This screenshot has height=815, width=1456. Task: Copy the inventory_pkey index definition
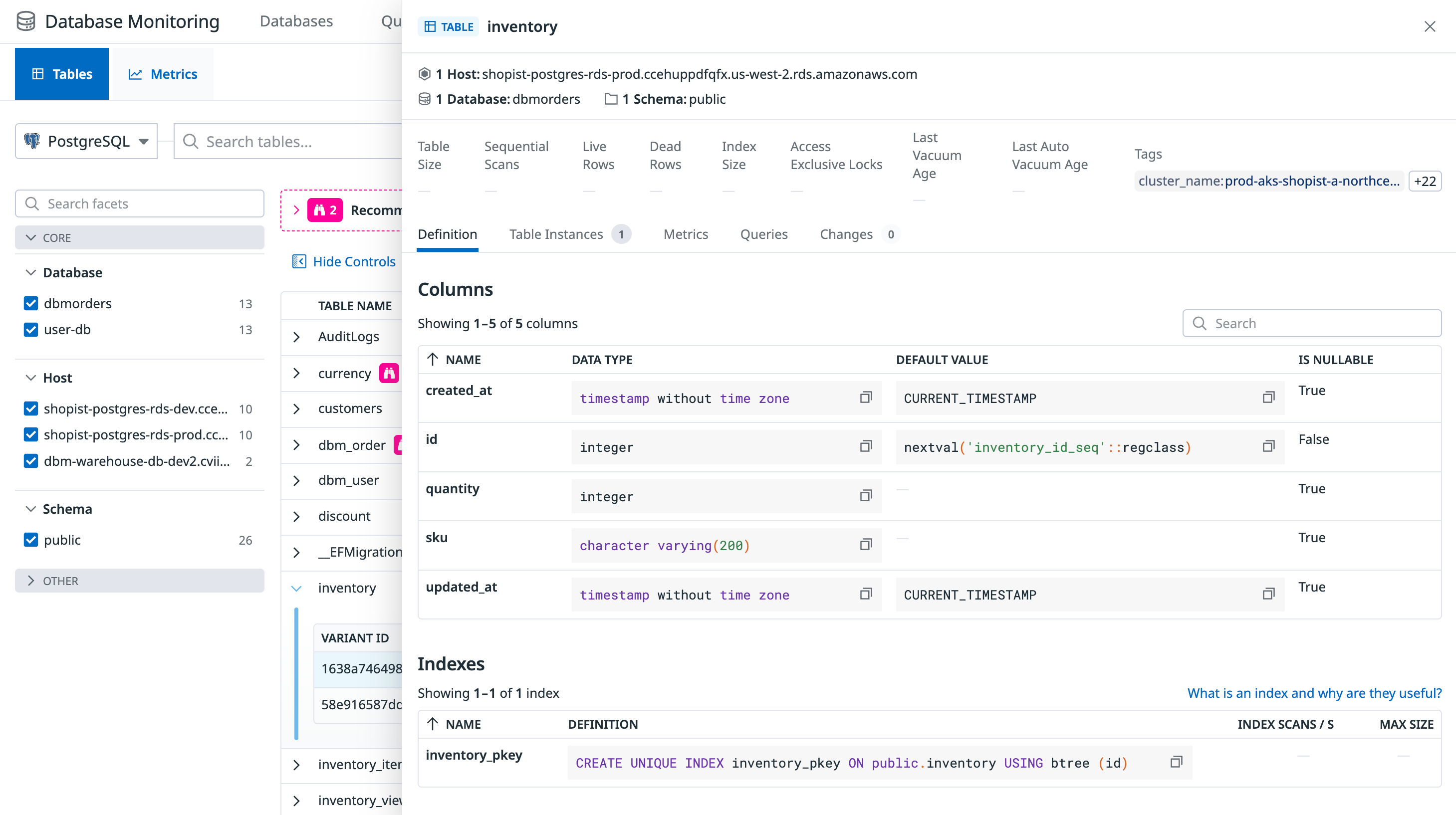pos(1176,762)
